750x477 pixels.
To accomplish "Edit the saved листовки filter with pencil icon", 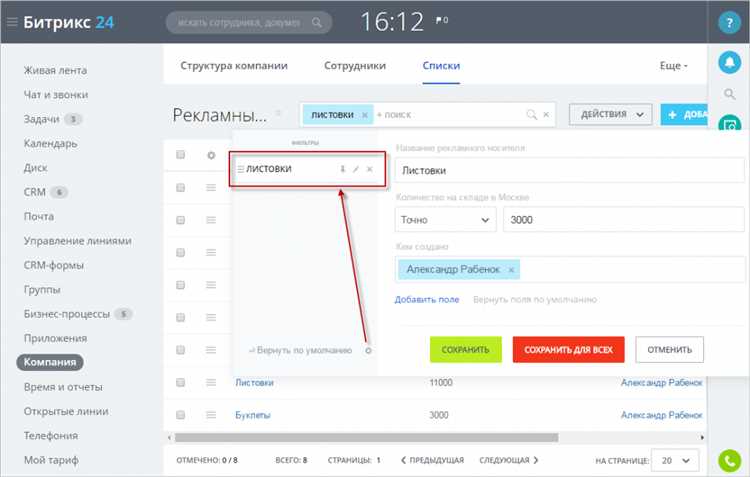I will point(356,169).
